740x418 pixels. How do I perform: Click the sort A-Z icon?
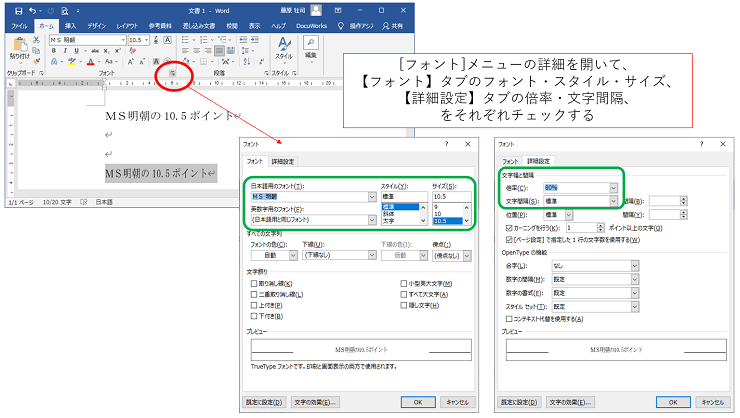[x=247, y=61]
